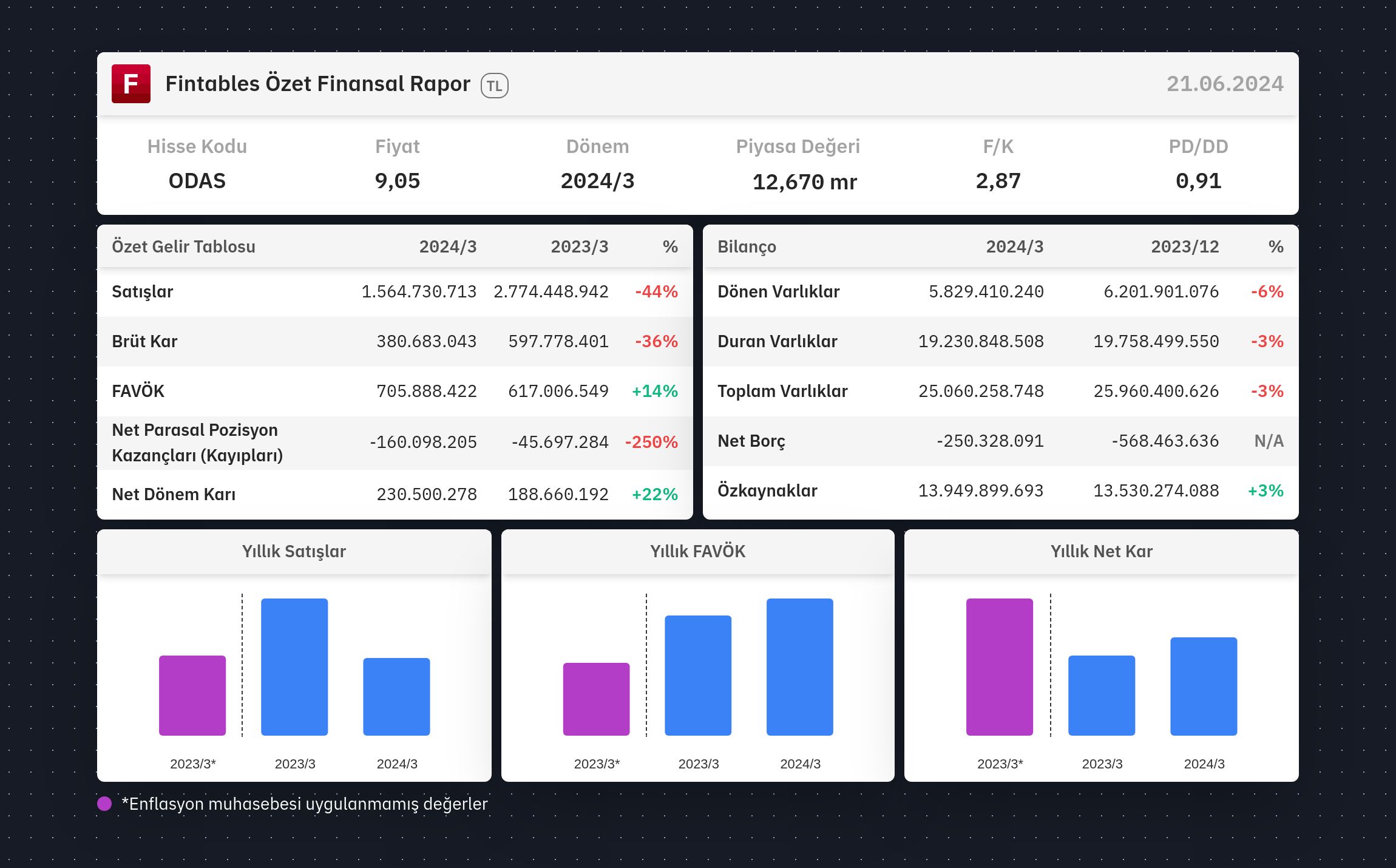Click the Dönem value 2024/3
The width and height of the screenshot is (1396, 868).
(x=598, y=181)
